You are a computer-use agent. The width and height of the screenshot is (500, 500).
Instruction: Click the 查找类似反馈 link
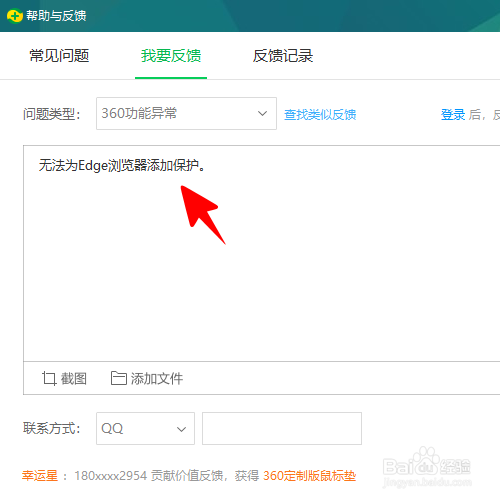(320, 115)
